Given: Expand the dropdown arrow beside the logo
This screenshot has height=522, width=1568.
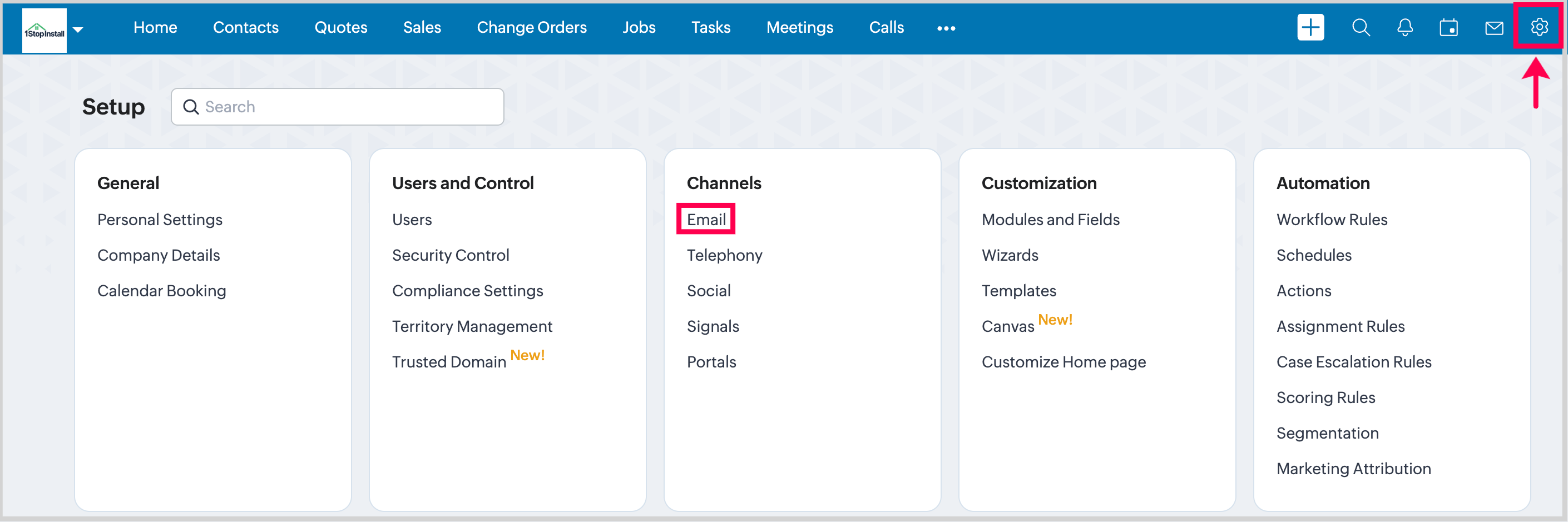Looking at the screenshot, I should 78,29.
